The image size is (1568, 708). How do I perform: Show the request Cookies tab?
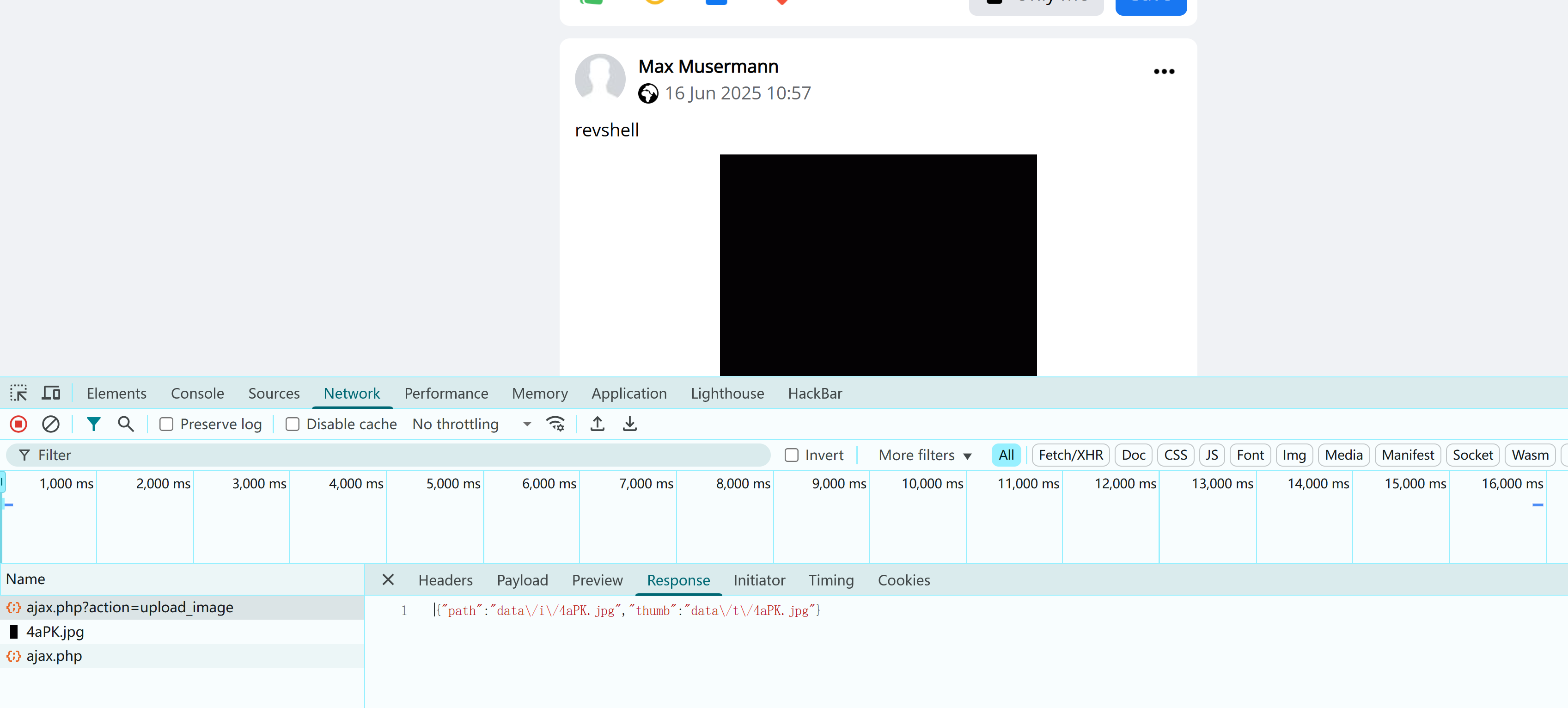tap(904, 580)
